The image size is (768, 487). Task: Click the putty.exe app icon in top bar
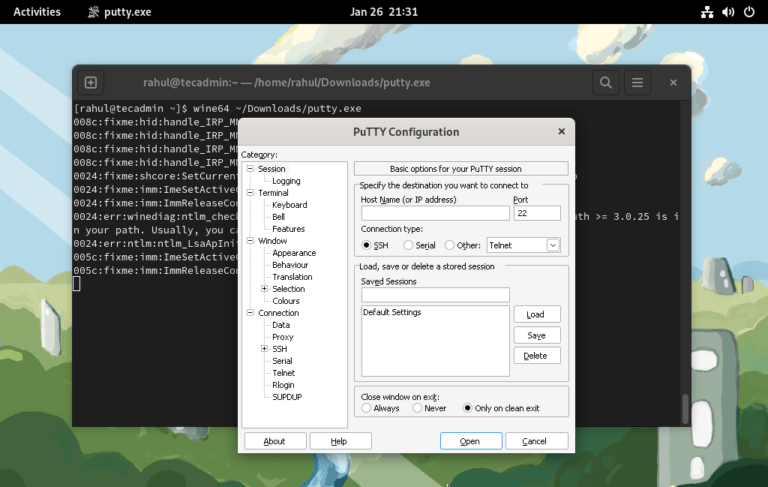tap(94, 12)
